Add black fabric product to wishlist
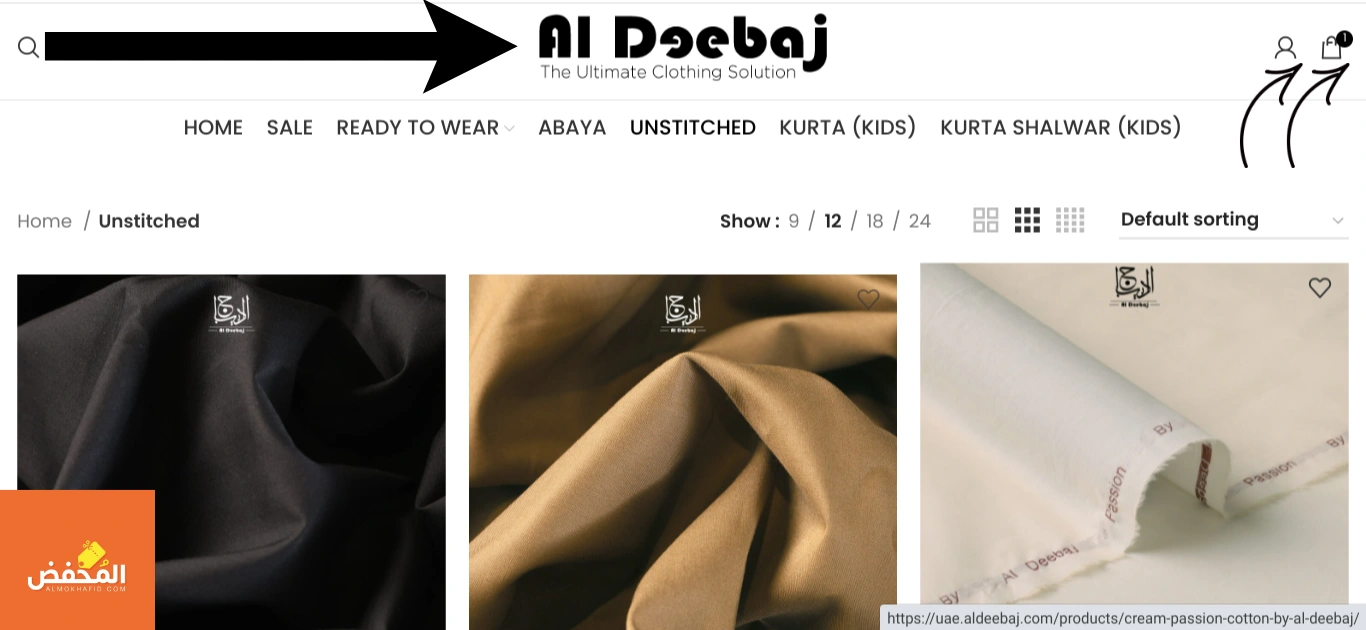The height and width of the screenshot is (630, 1366). (x=417, y=298)
